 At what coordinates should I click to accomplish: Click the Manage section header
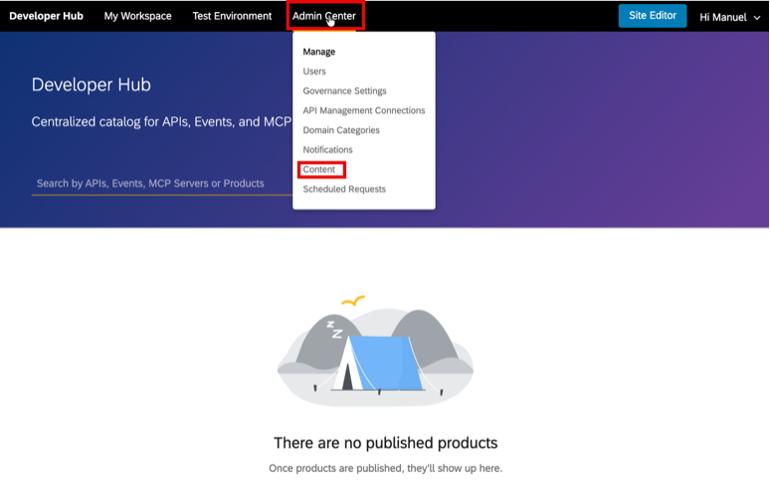319,52
